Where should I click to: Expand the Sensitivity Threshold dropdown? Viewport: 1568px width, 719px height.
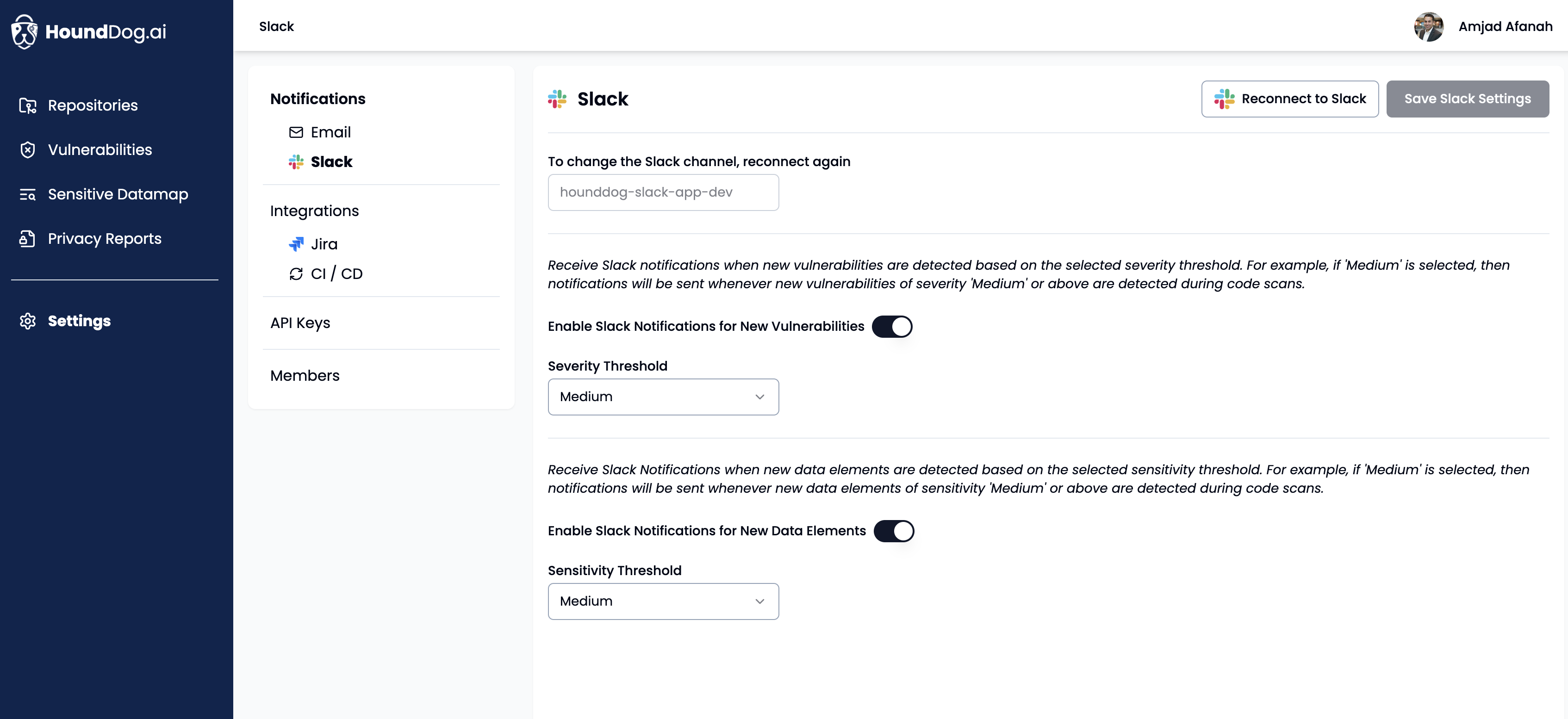[663, 601]
